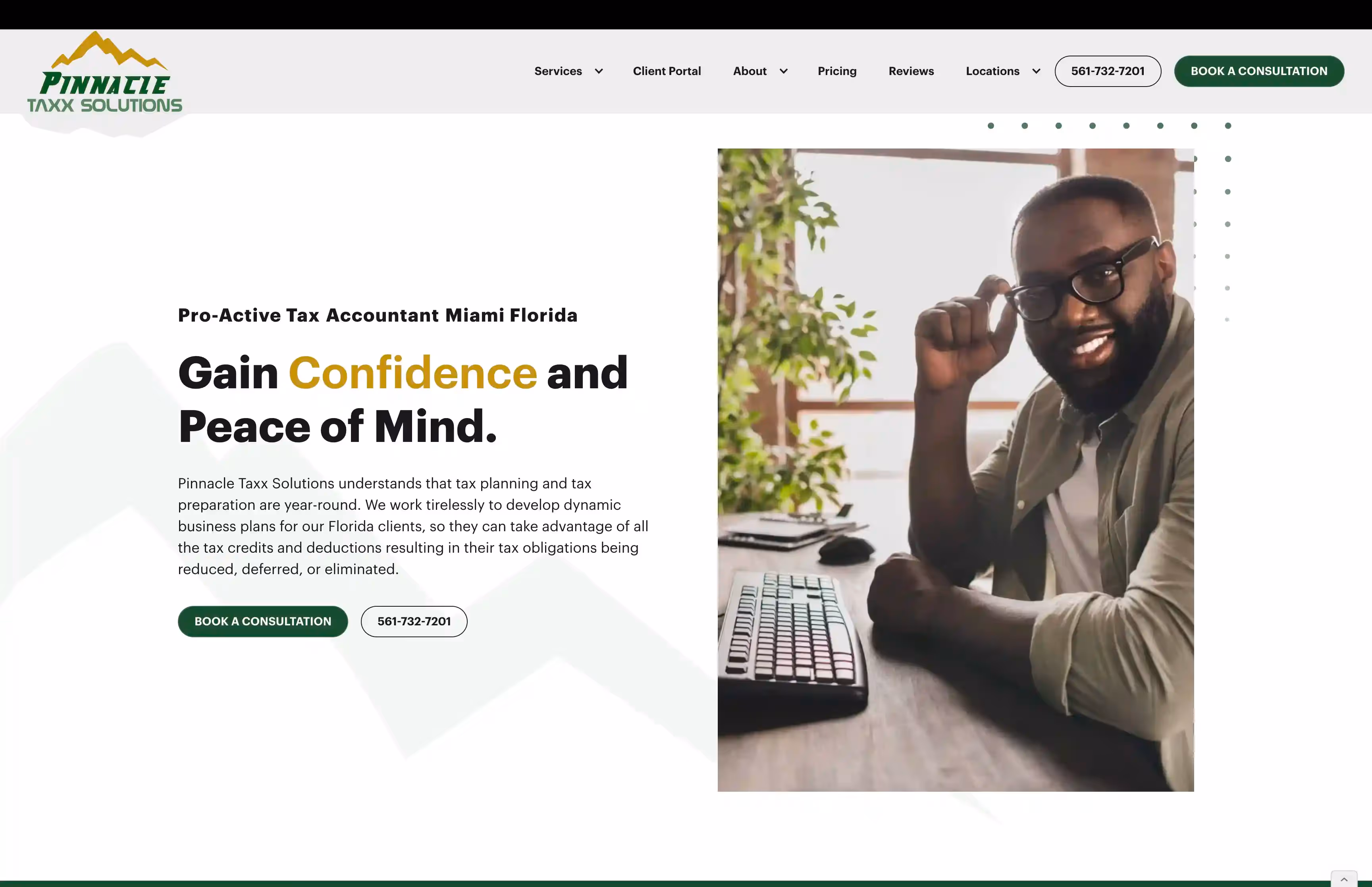The height and width of the screenshot is (887, 1372).
Task: Select the About menu label
Action: (x=750, y=71)
